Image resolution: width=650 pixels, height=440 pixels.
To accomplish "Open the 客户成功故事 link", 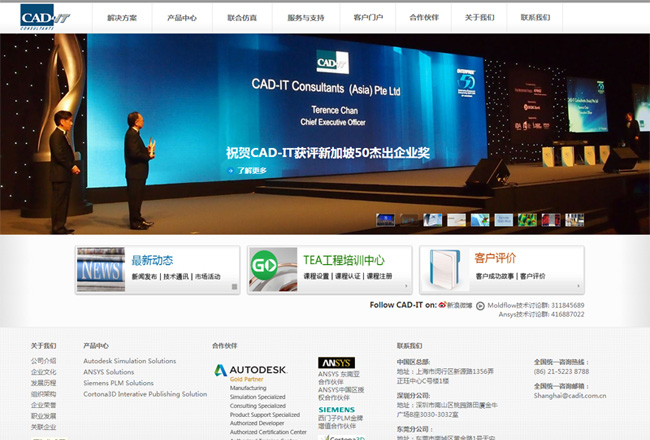I will click(x=495, y=276).
